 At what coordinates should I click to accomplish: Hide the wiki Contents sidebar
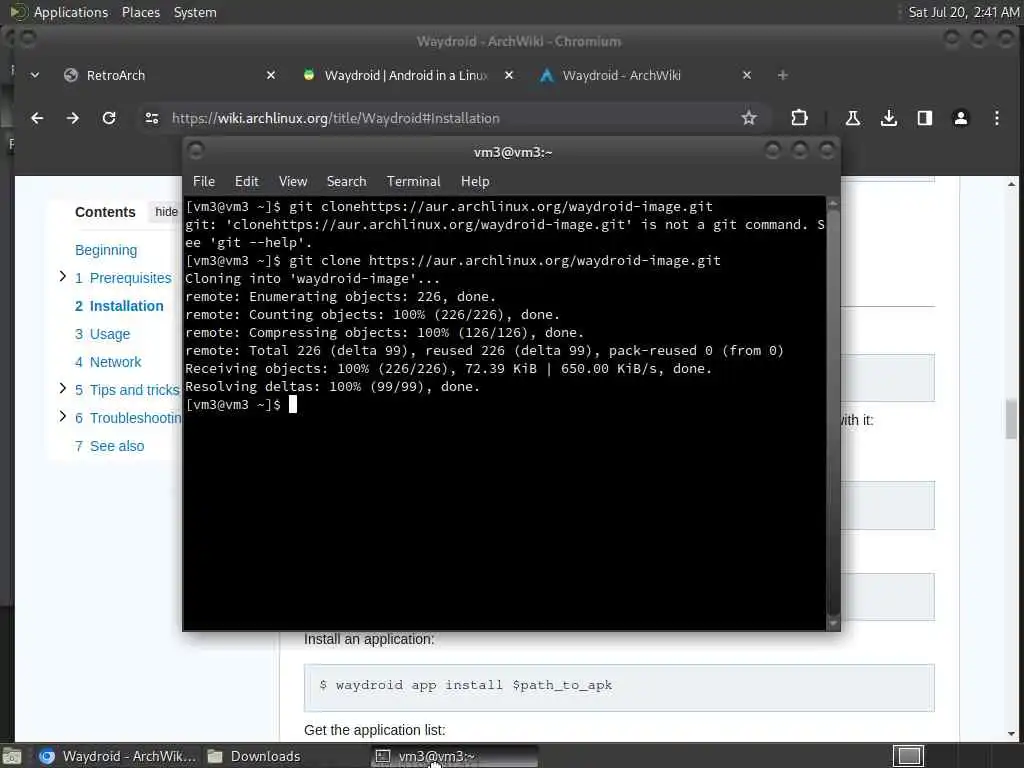166,212
